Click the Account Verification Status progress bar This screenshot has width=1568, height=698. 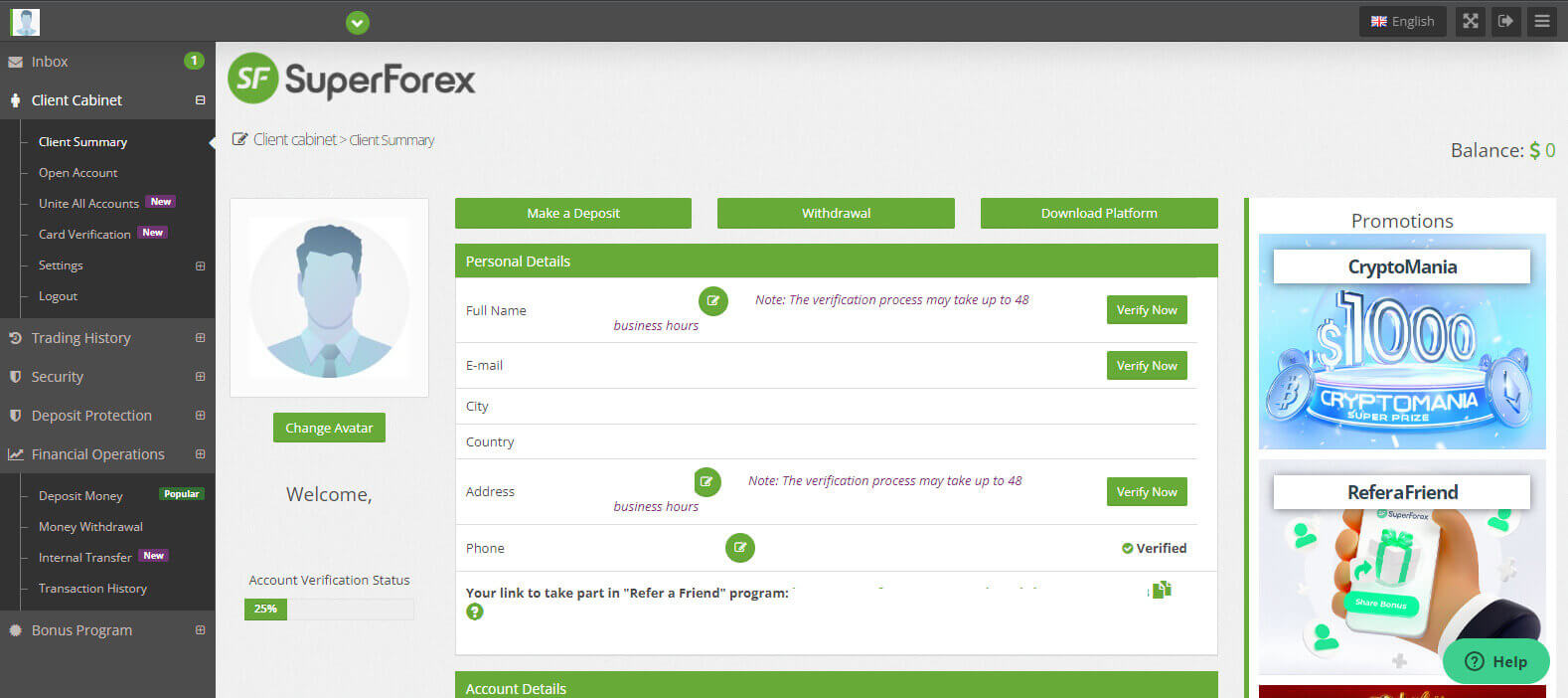(x=329, y=609)
